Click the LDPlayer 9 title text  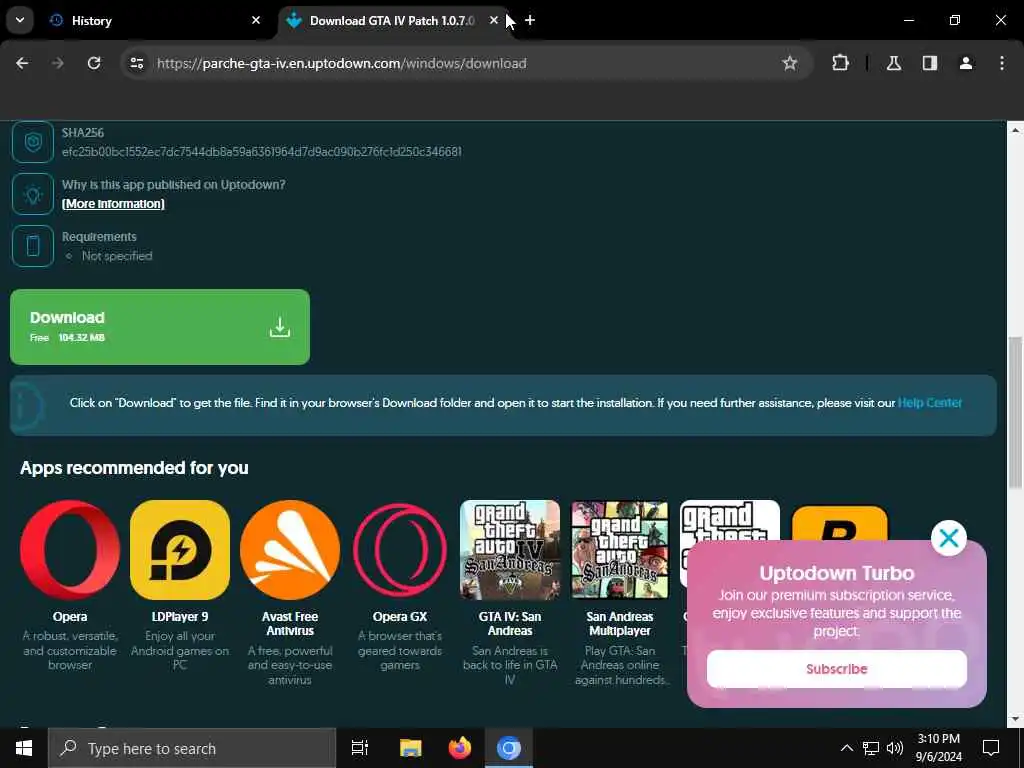[x=180, y=616]
